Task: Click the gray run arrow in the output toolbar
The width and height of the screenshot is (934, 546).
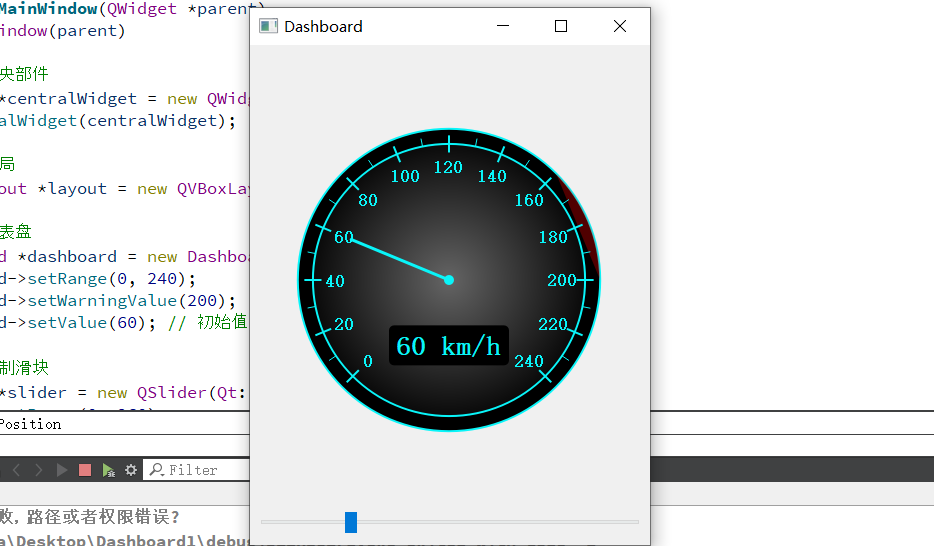Action: [62, 470]
